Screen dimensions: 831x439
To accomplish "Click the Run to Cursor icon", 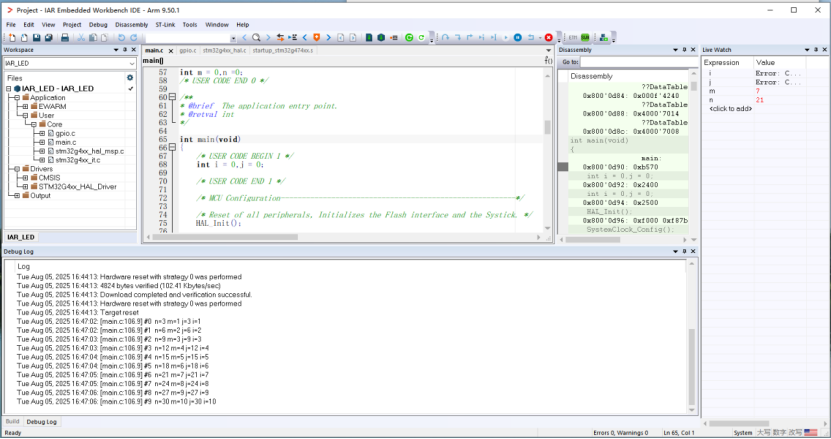I will click(x=493, y=38).
